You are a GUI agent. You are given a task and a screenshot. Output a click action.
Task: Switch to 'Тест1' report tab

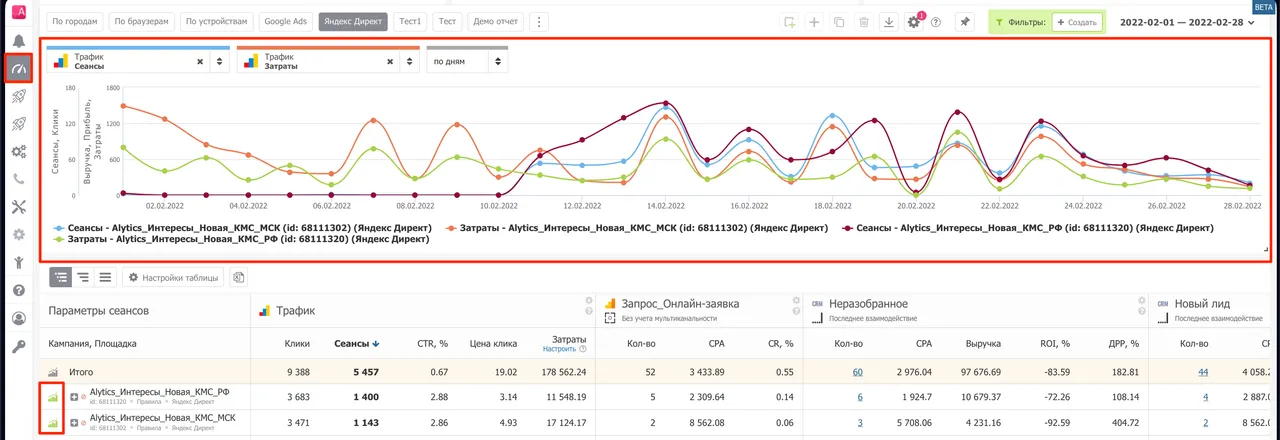[x=410, y=22]
